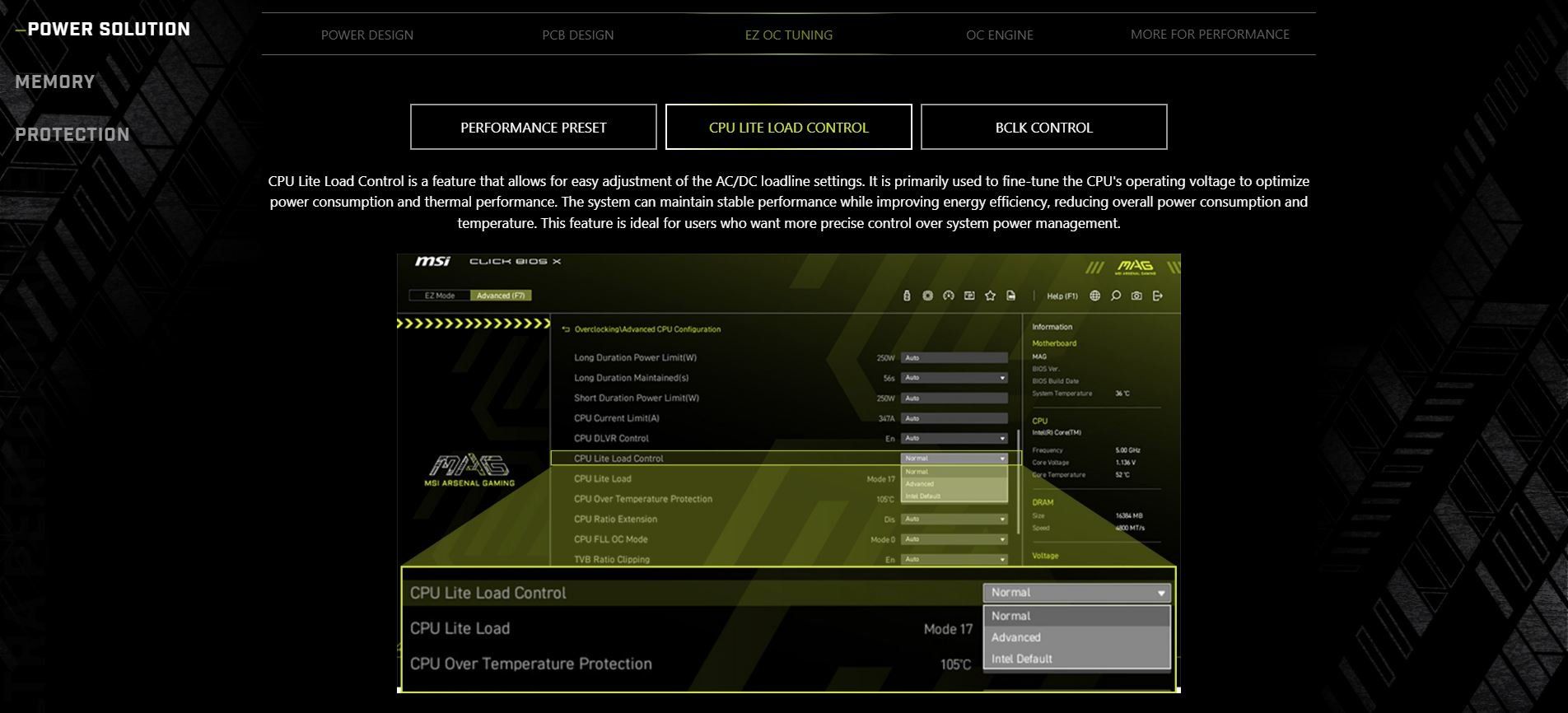
Task: Click Long Duration Power Limit(W) Auto field
Action: click(954, 358)
